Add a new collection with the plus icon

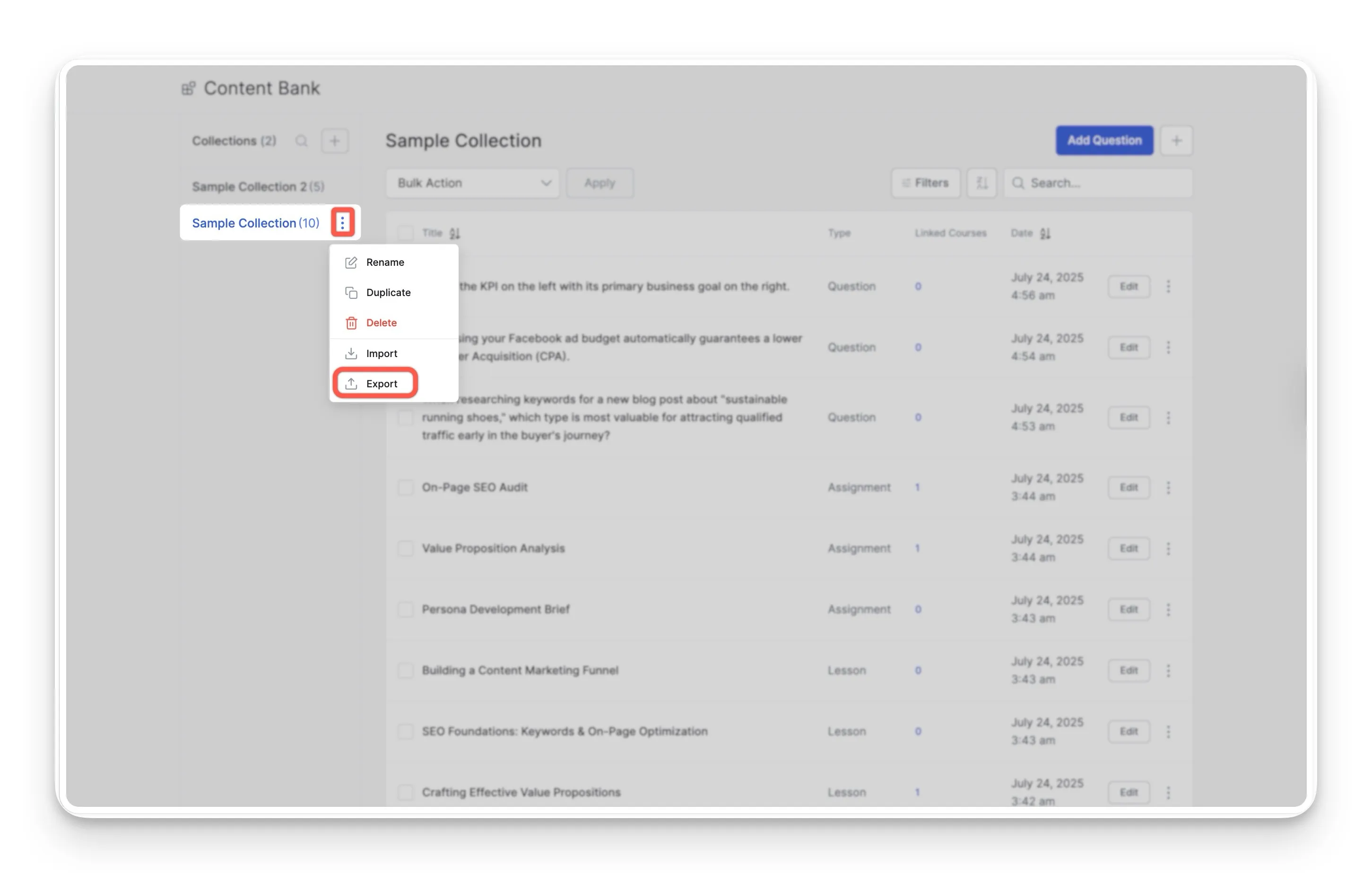(x=335, y=141)
